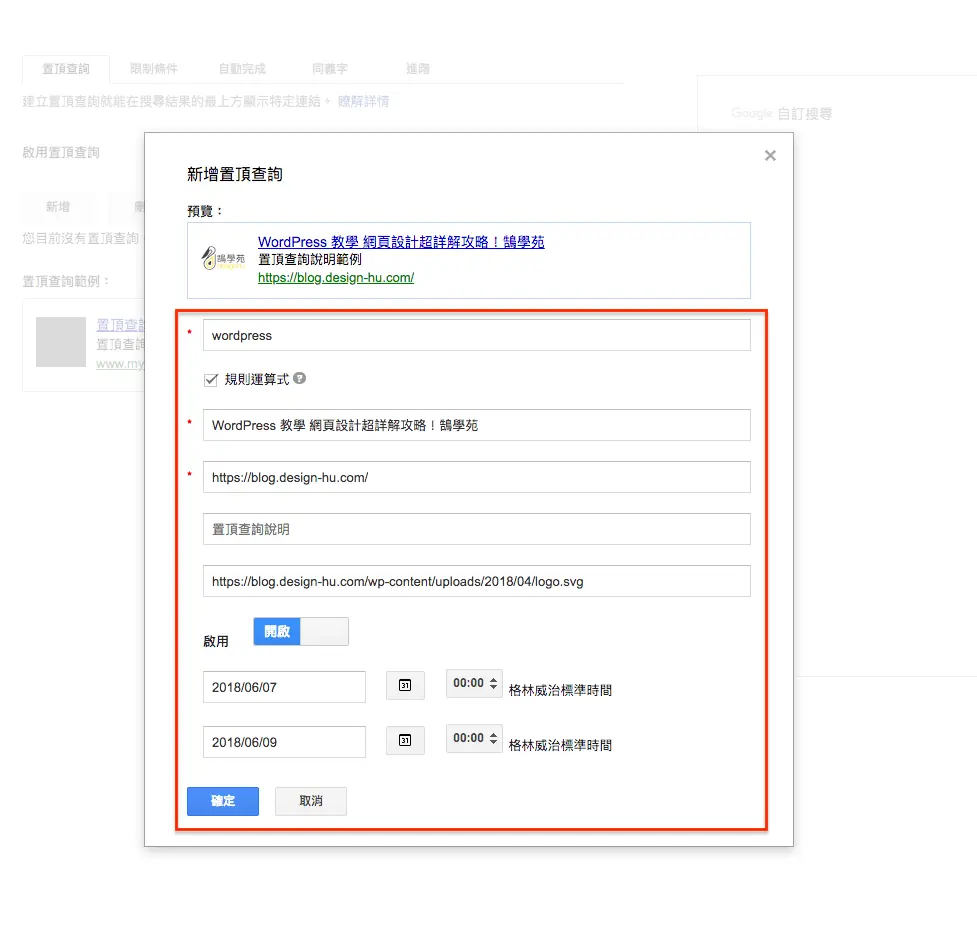Click the URL field https://blog.design-hu.com/
Image resolution: width=977 pixels, height=941 pixels.
(x=477, y=477)
